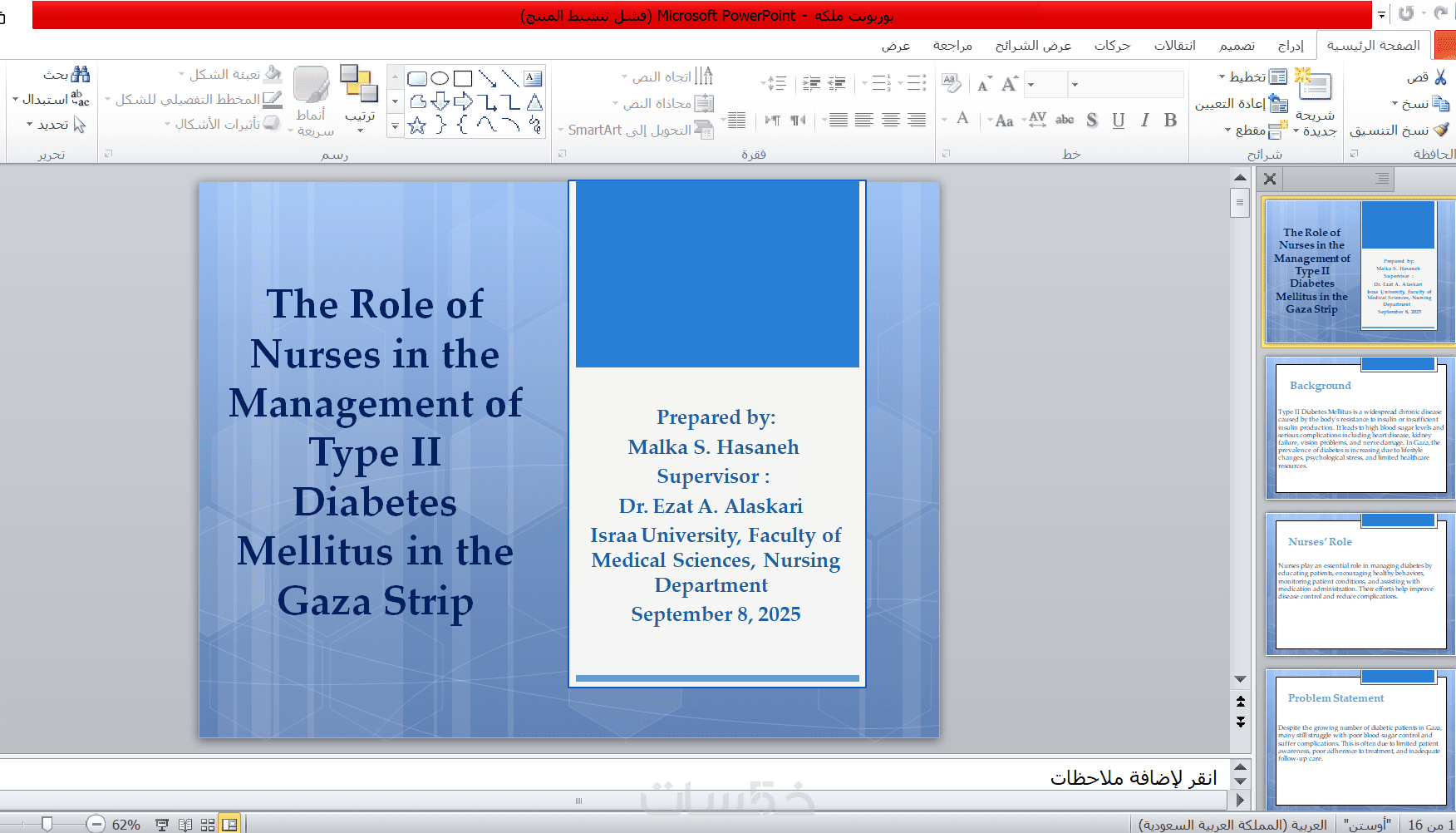This screenshot has height=833, width=1456.
Task: Select the Background slide thumbnail
Action: [x=1360, y=427]
